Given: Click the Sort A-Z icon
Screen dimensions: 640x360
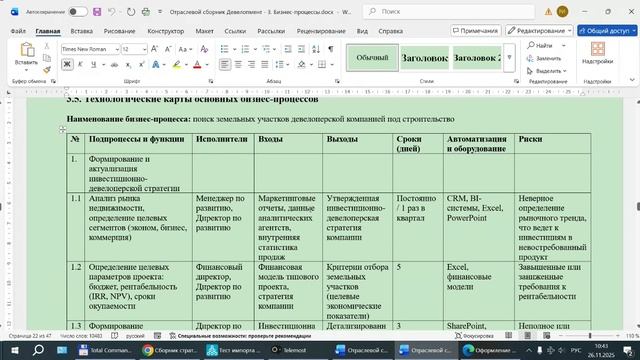Looking at the screenshot, I should click(x=316, y=49).
